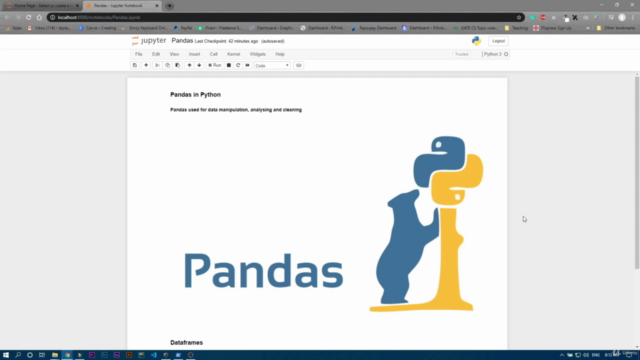Open the command palette keyboard icon
The image size is (640, 360).
coord(298,65)
